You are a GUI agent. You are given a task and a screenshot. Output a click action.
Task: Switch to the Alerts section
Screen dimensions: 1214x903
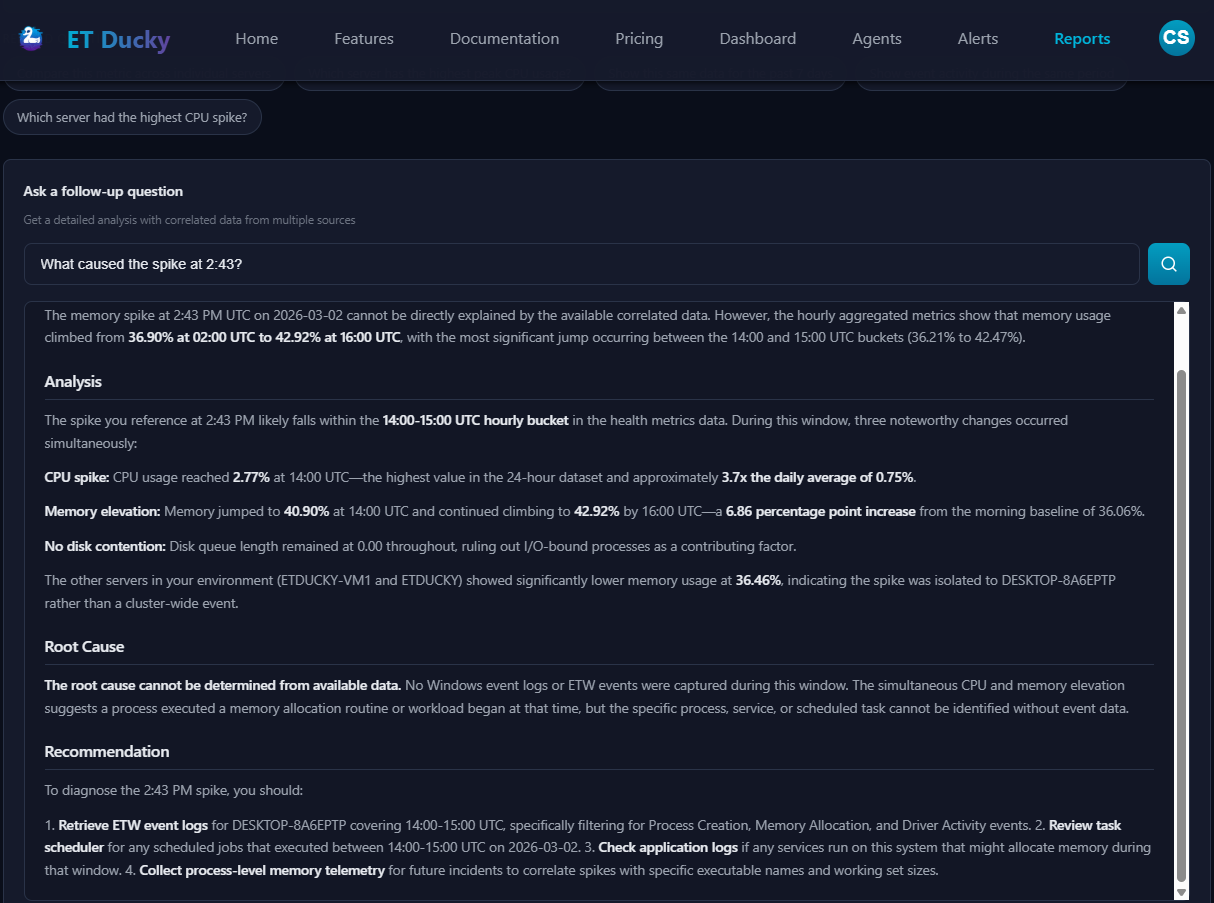click(977, 38)
